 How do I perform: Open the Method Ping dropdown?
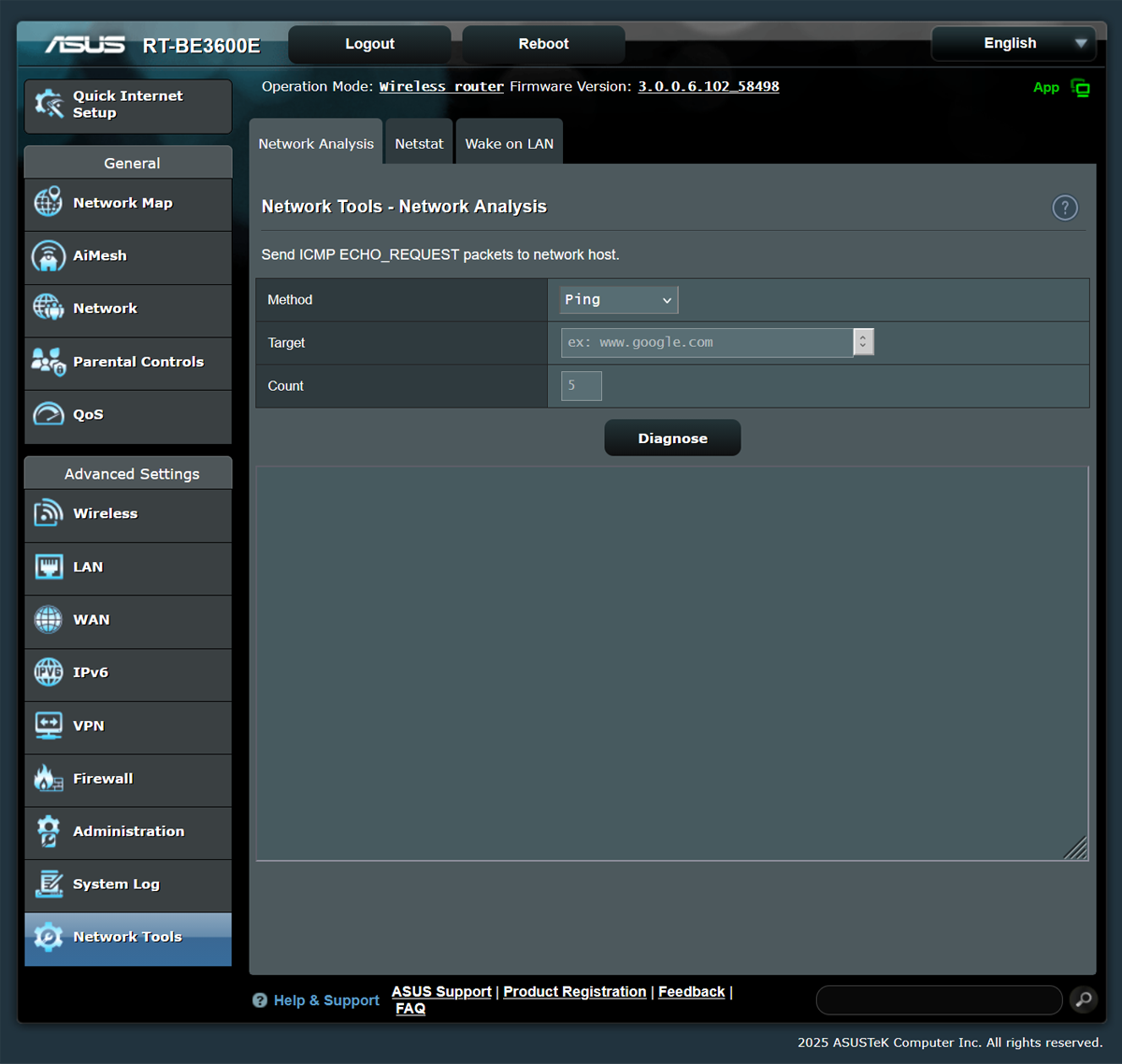[619, 299]
